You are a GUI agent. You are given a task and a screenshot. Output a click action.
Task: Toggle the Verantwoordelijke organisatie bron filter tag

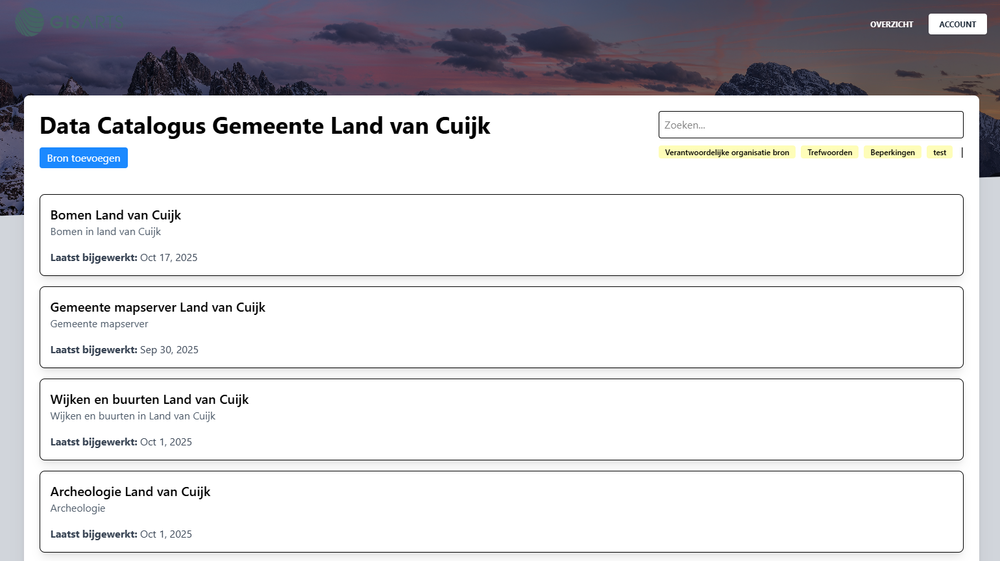(727, 153)
